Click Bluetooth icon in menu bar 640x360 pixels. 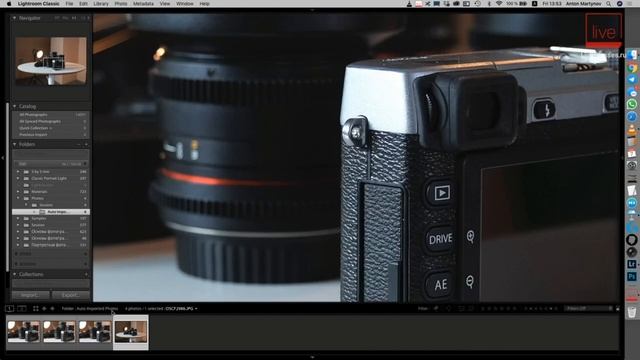point(489,4)
